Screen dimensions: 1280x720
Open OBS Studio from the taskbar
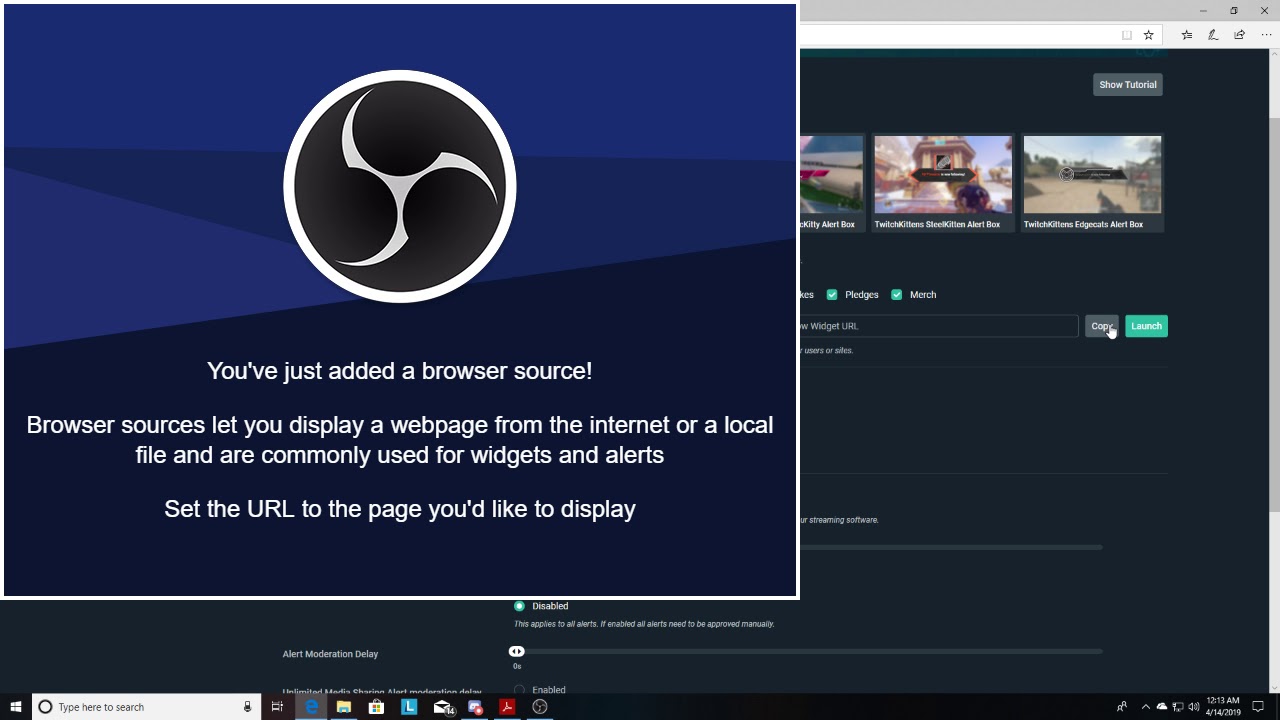(x=540, y=707)
